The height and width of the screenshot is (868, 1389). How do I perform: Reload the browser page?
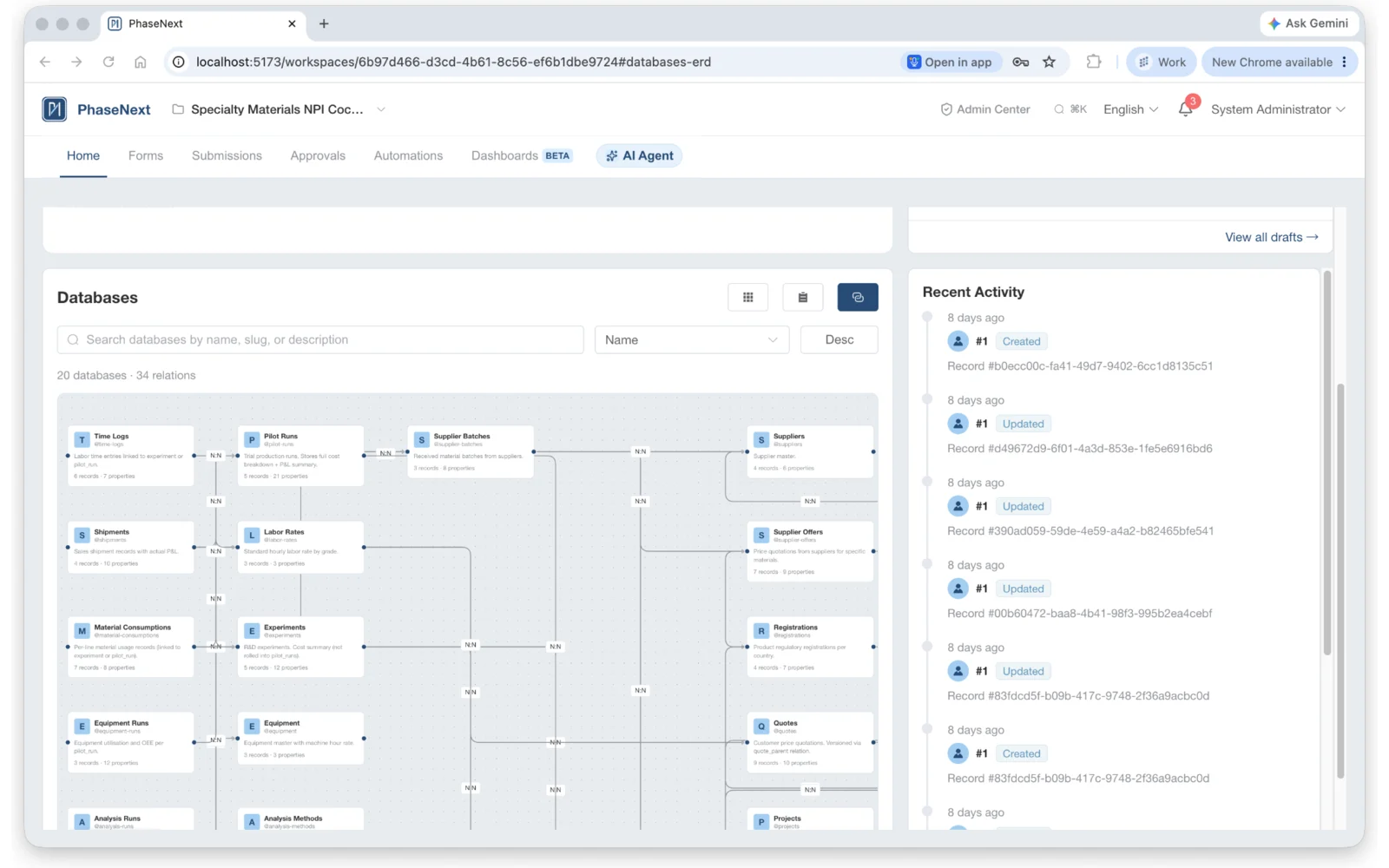(109, 62)
